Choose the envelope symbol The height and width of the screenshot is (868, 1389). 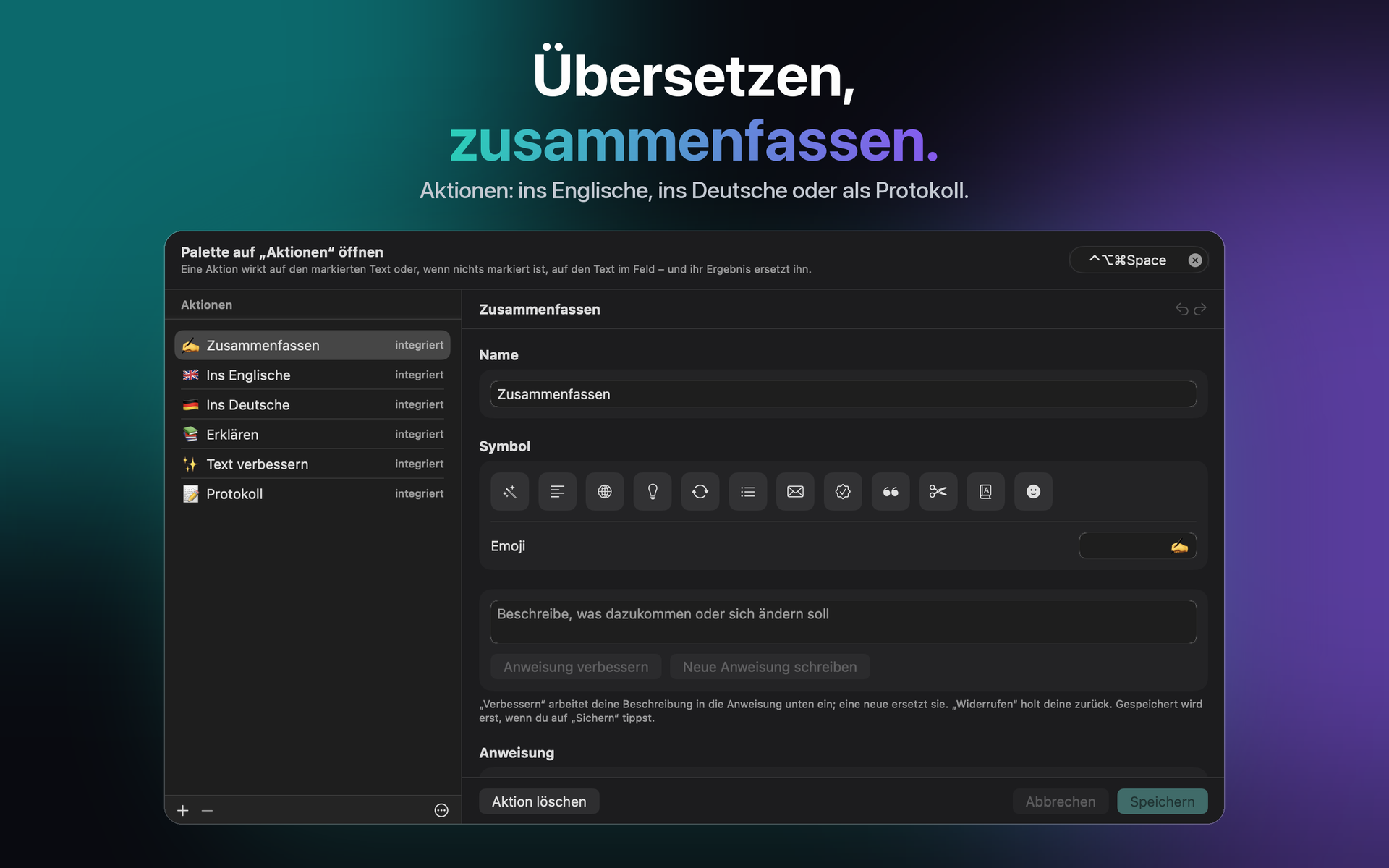click(795, 492)
